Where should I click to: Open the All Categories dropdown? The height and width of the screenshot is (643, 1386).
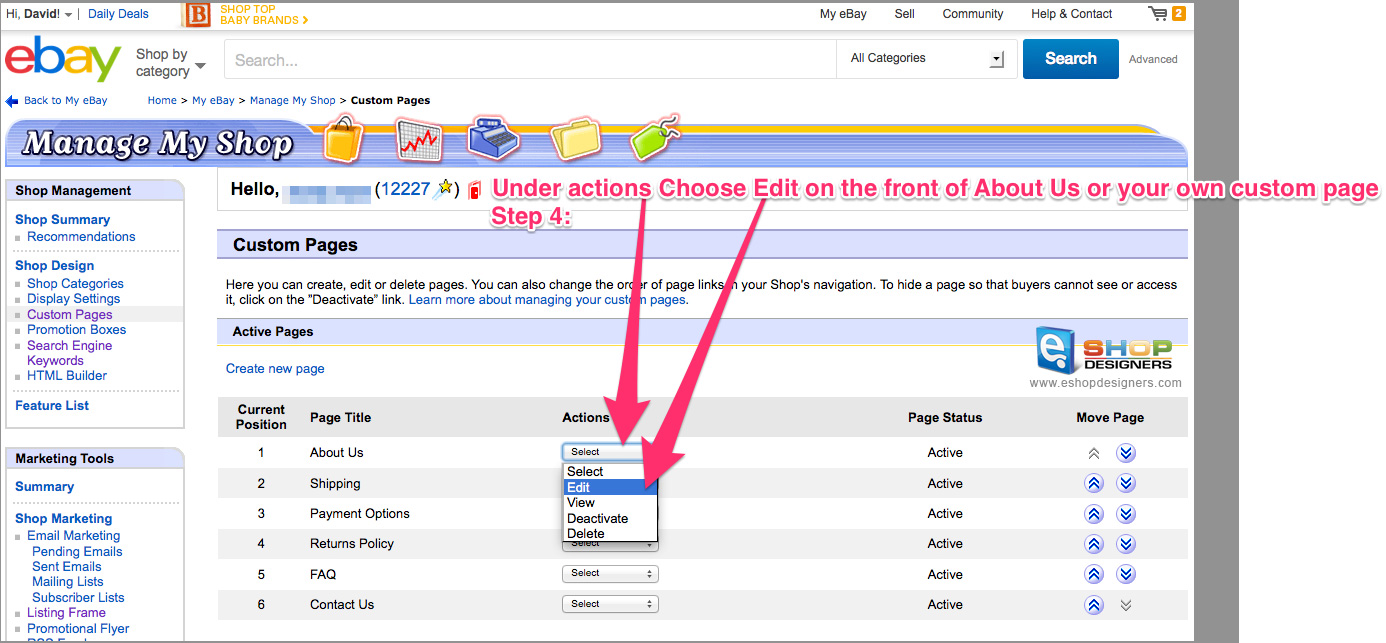tap(926, 59)
